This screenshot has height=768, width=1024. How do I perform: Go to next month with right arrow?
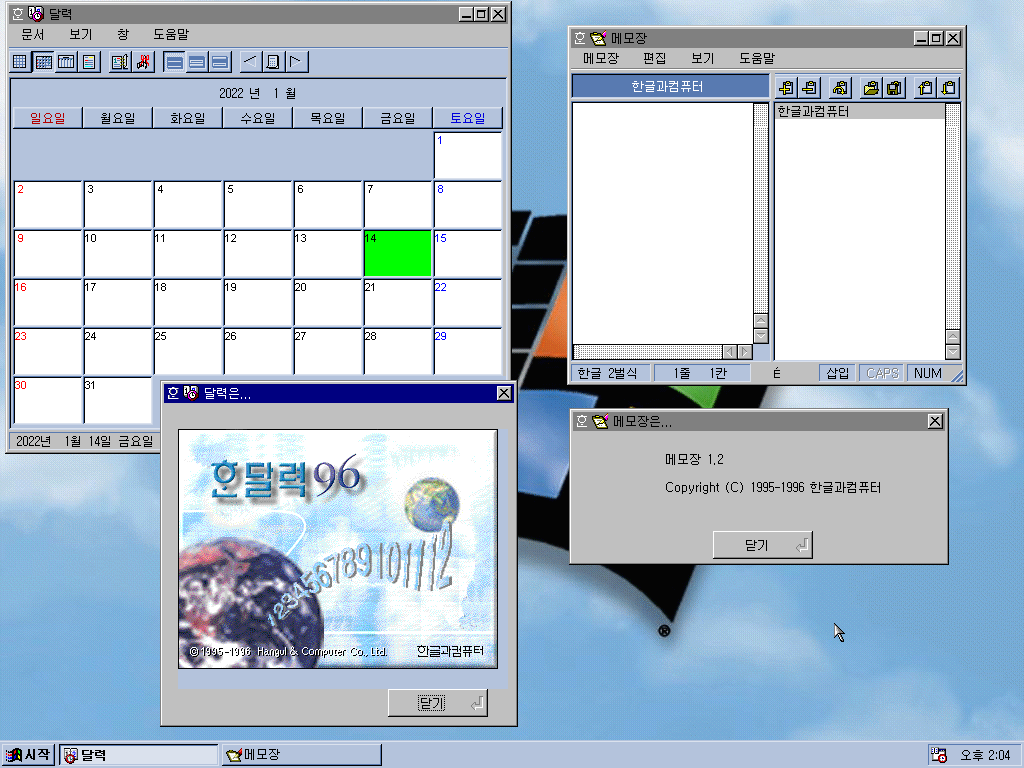(x=296, y=62)
